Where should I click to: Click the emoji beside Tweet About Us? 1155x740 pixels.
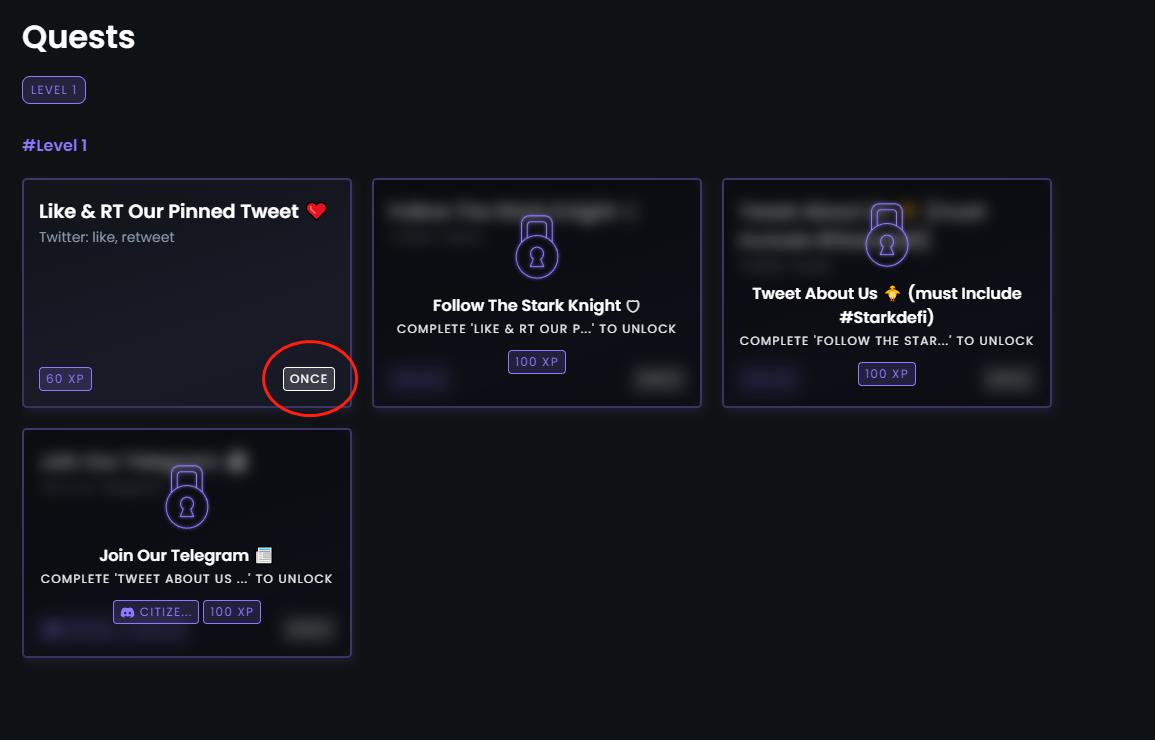click(x=892, y=294)
